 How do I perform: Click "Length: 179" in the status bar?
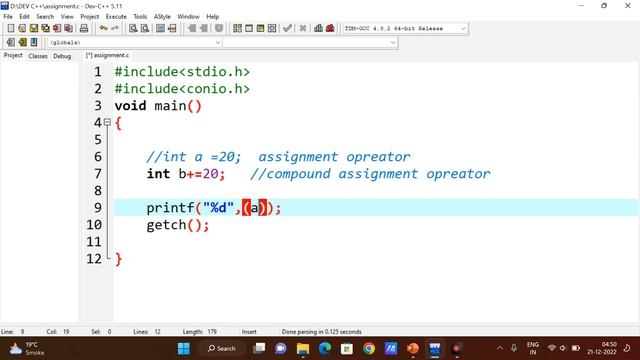click(x=200, y=332)
